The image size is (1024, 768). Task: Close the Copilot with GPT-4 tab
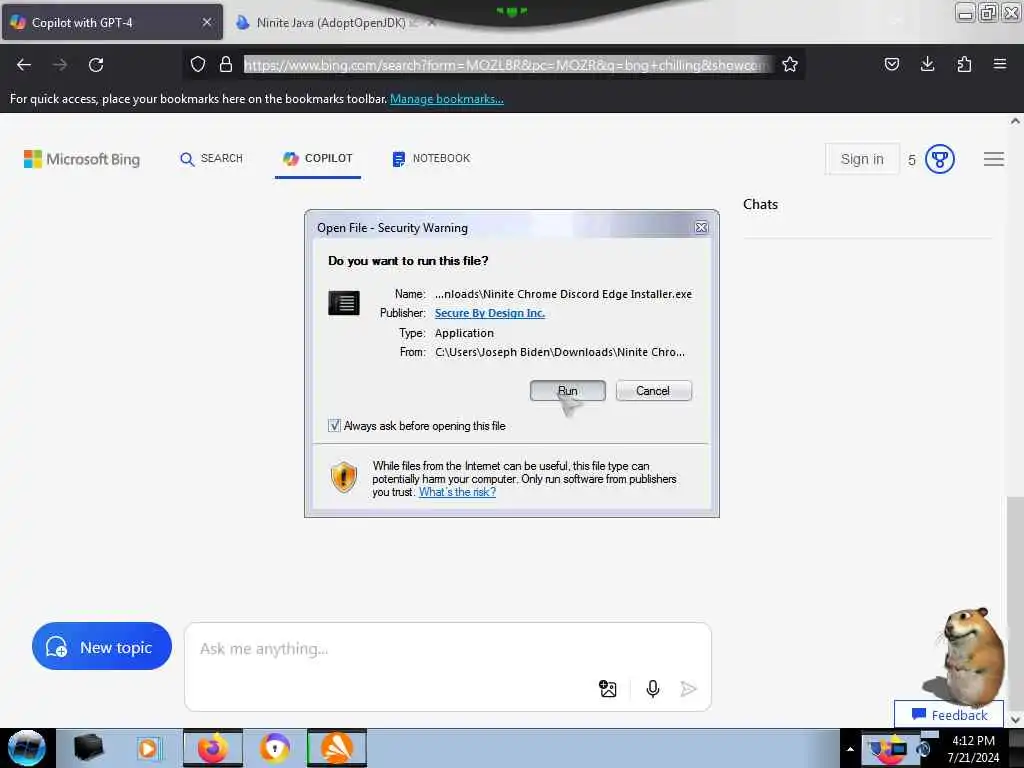coord(207,22)
